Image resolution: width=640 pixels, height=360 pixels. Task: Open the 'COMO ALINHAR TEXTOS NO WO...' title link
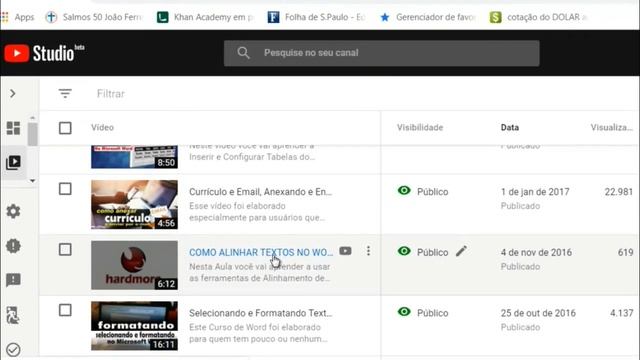(261, 253)
